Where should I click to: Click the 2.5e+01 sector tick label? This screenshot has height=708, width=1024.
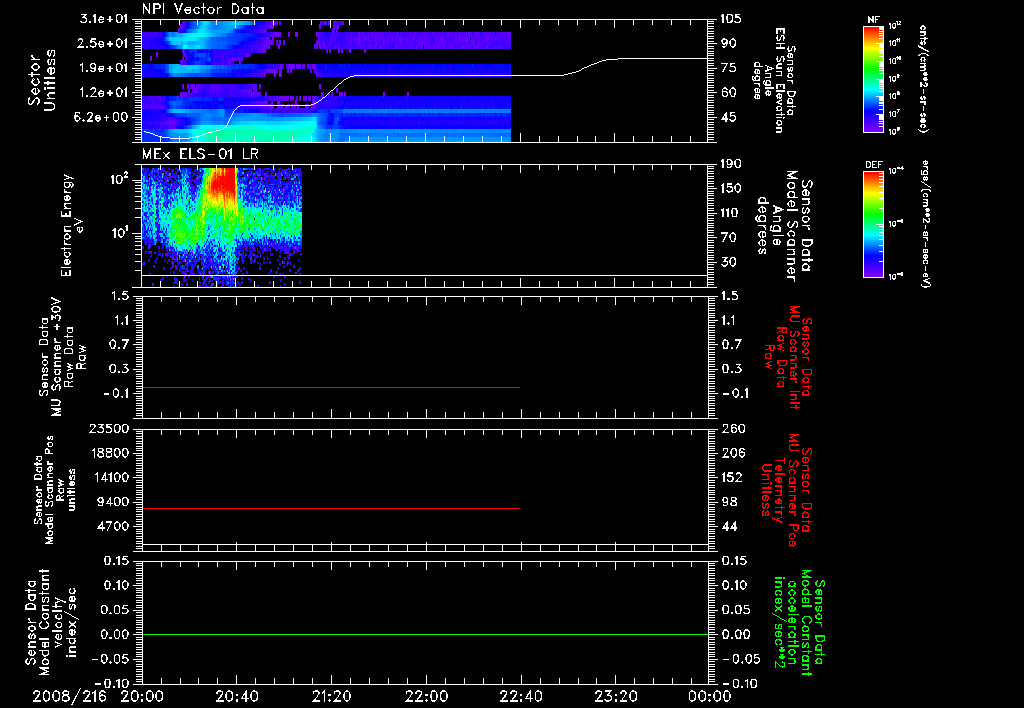click(x=103, y=43)
